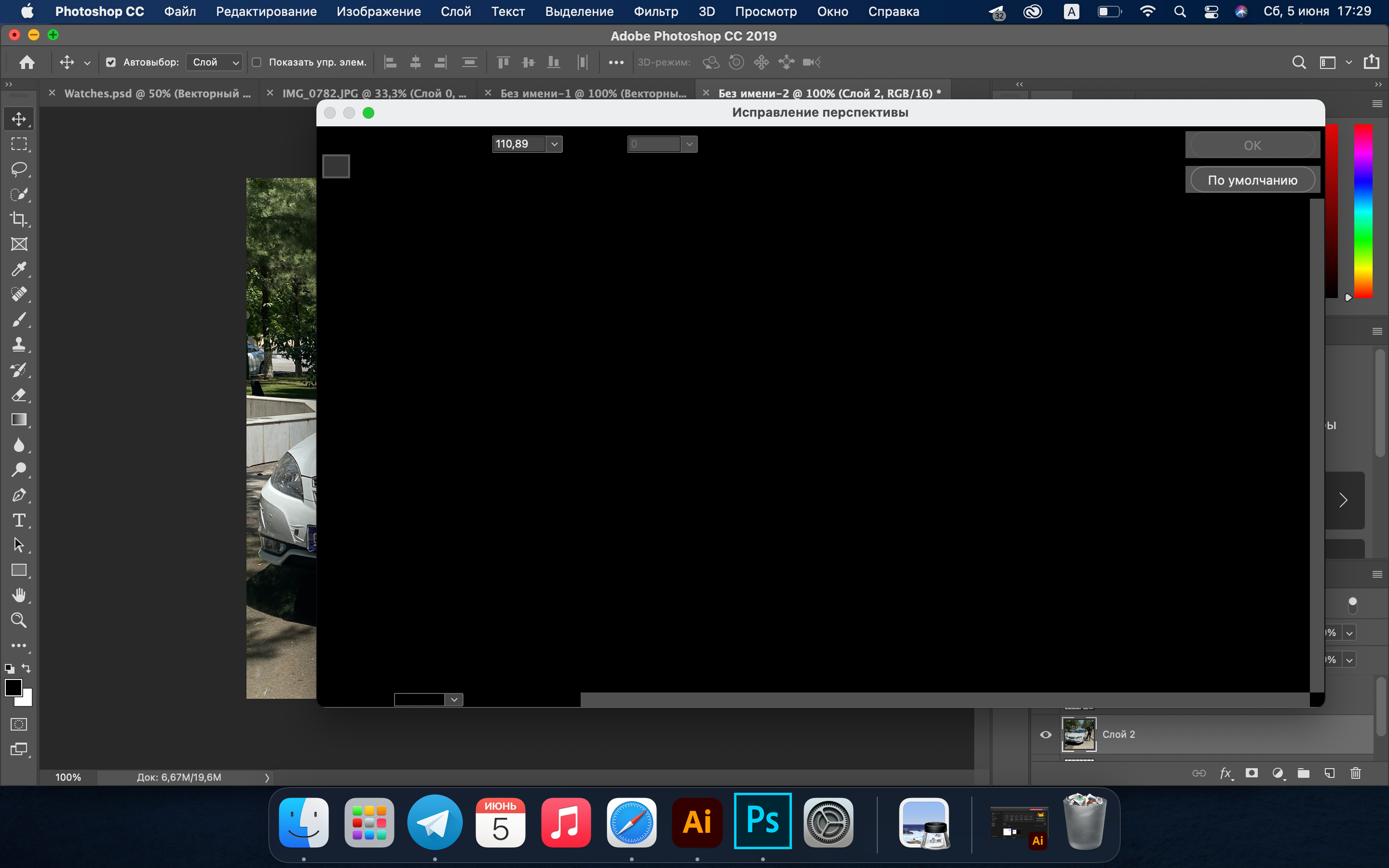Activate the Hand tool
Image resolution: width=1389 pixels, height=868 pixels.
(x=19, y=596)
